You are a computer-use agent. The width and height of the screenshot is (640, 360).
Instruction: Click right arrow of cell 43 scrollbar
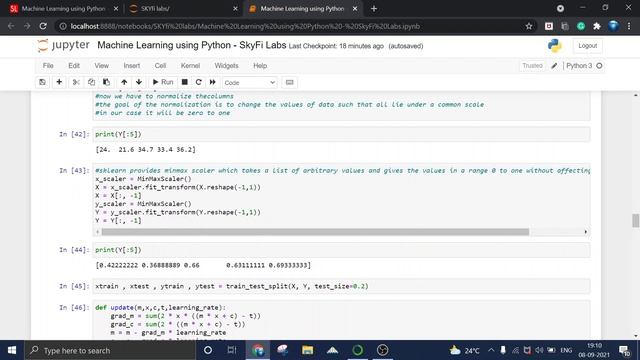coord(586,232)
